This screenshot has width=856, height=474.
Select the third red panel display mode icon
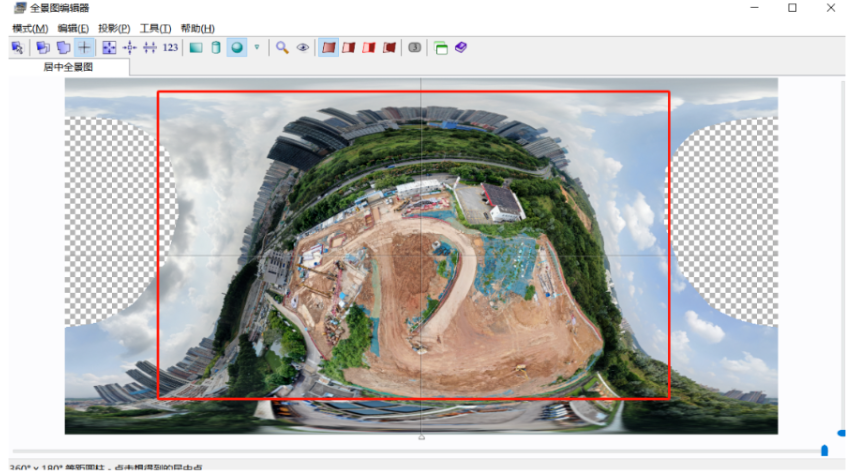(x=369, y=48)
